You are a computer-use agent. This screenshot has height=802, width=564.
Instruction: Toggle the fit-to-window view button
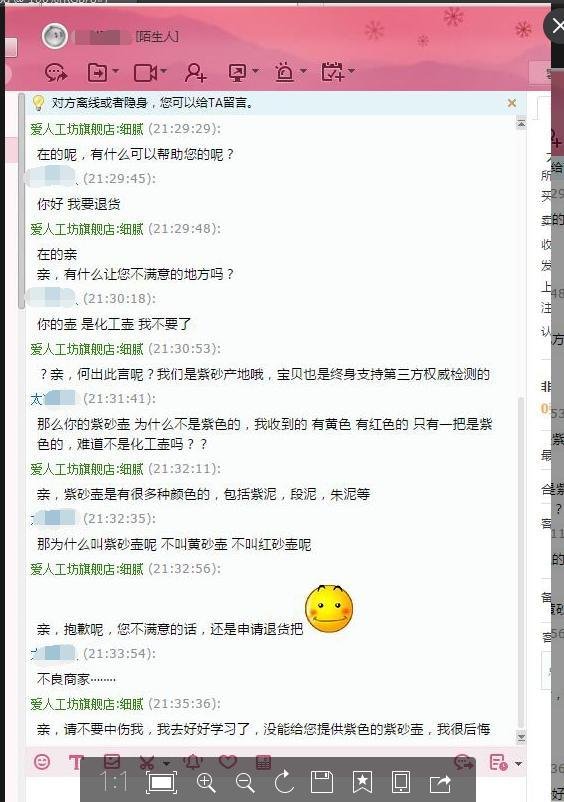point(162,783)
